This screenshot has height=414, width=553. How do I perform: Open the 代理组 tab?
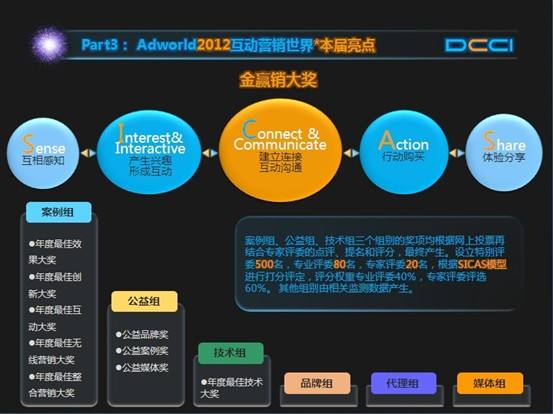pos(403,383)
